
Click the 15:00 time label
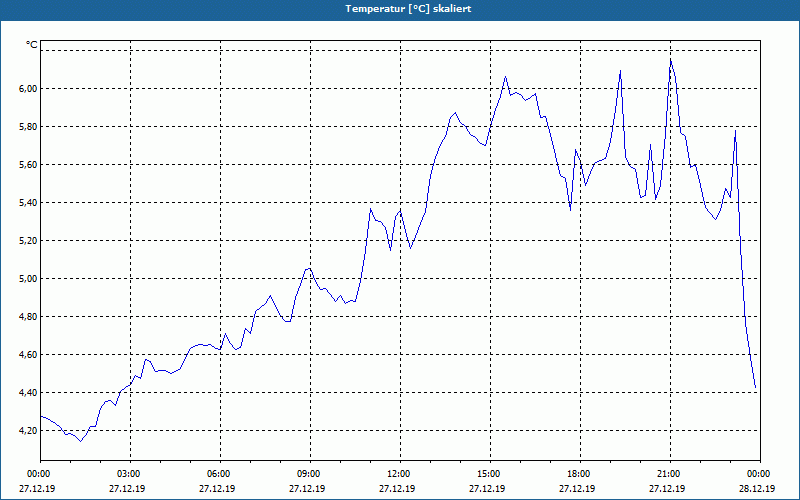491,474
